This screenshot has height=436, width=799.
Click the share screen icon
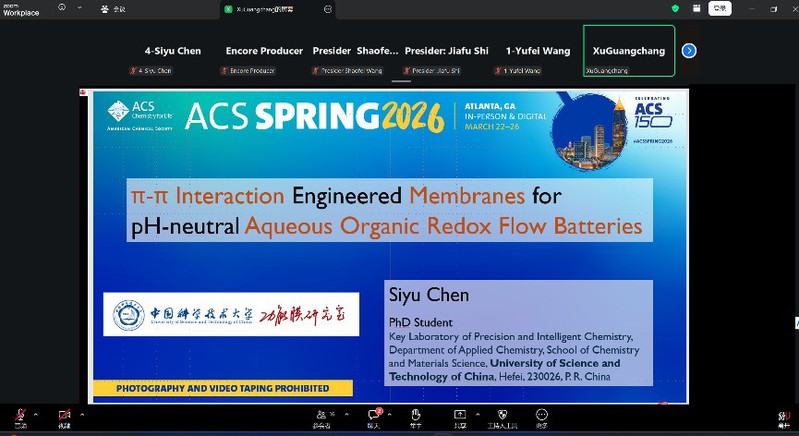[461, 414]
